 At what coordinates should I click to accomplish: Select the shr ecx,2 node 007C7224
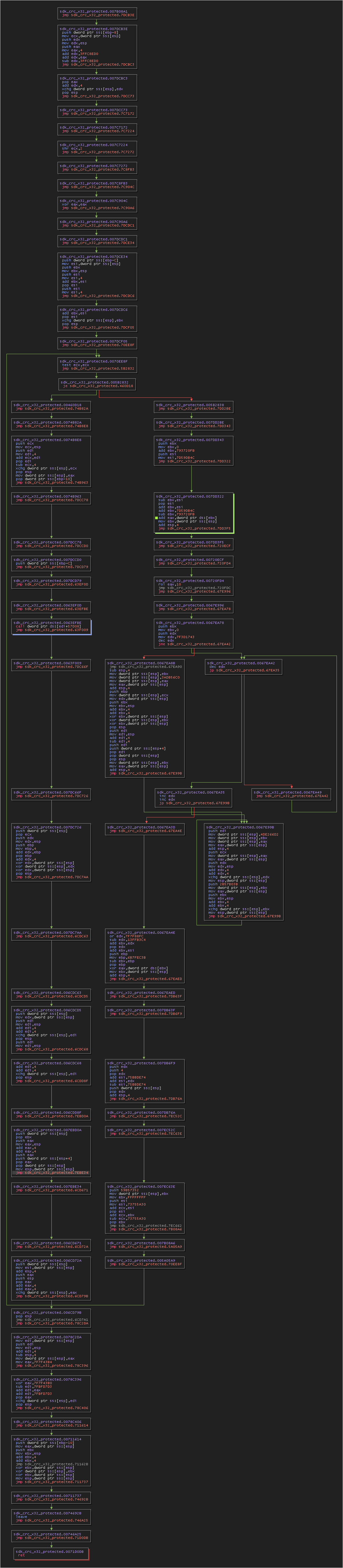click(98, 149)
